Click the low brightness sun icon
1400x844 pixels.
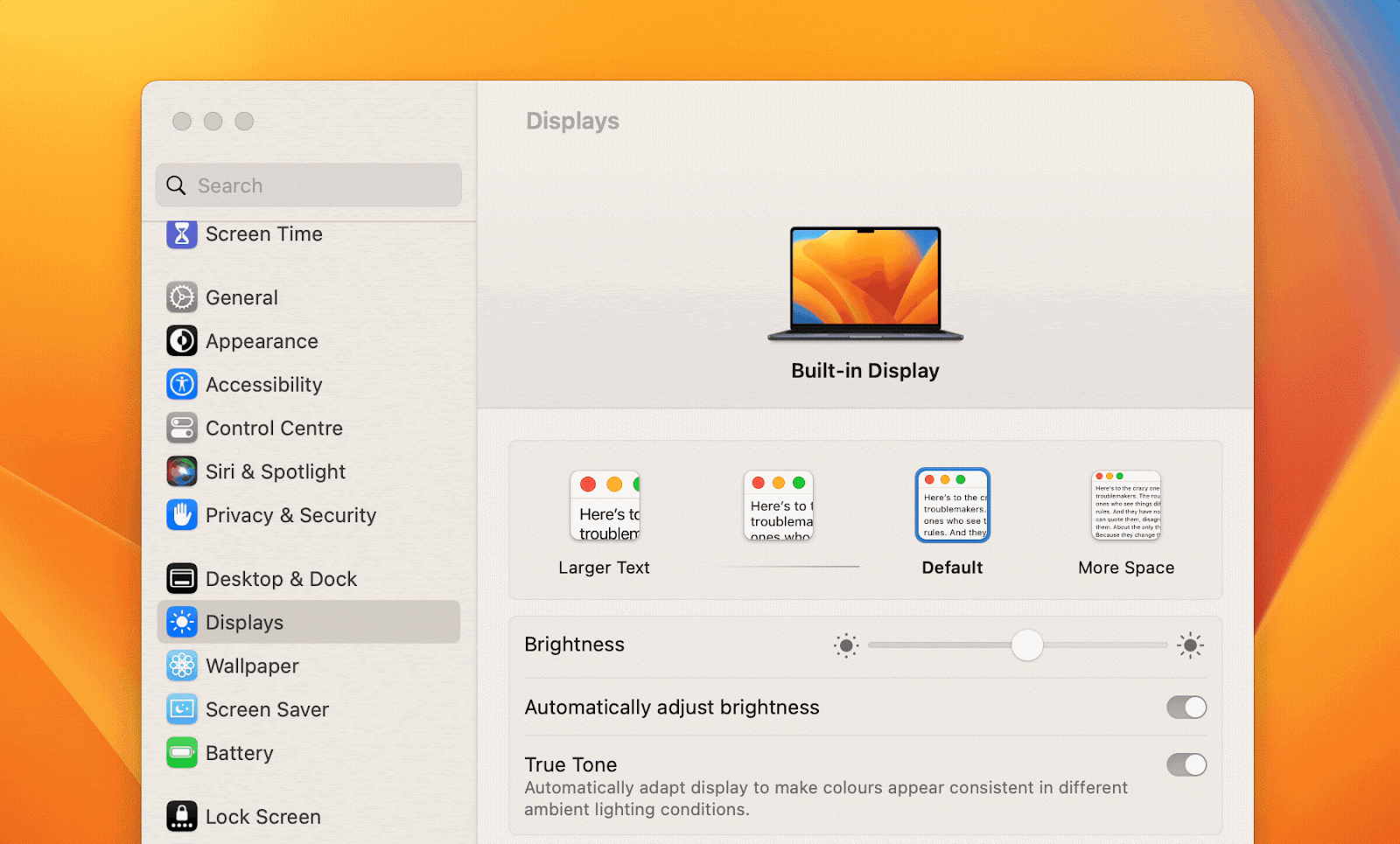tap(846, 645)
